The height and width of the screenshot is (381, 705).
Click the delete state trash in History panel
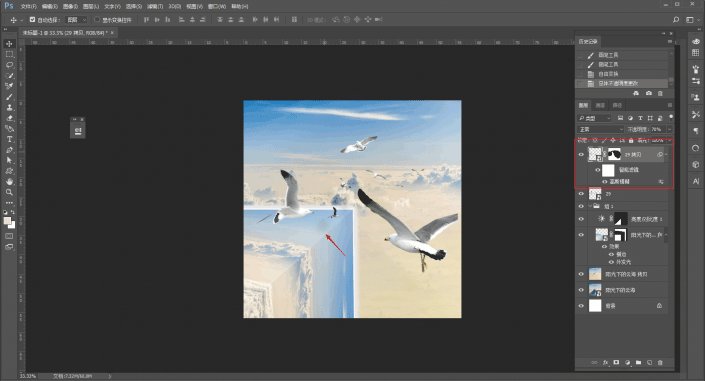pos(660,93)
